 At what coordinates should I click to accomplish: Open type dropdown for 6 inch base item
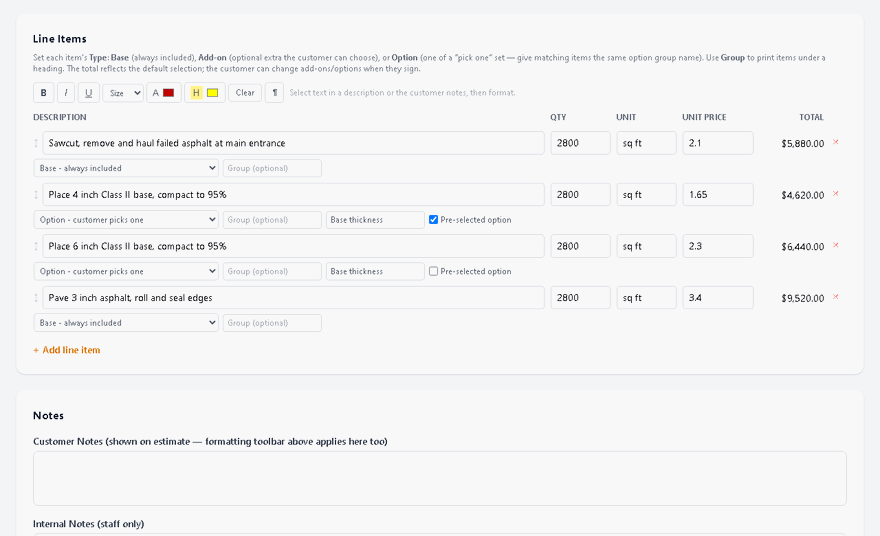126,271
